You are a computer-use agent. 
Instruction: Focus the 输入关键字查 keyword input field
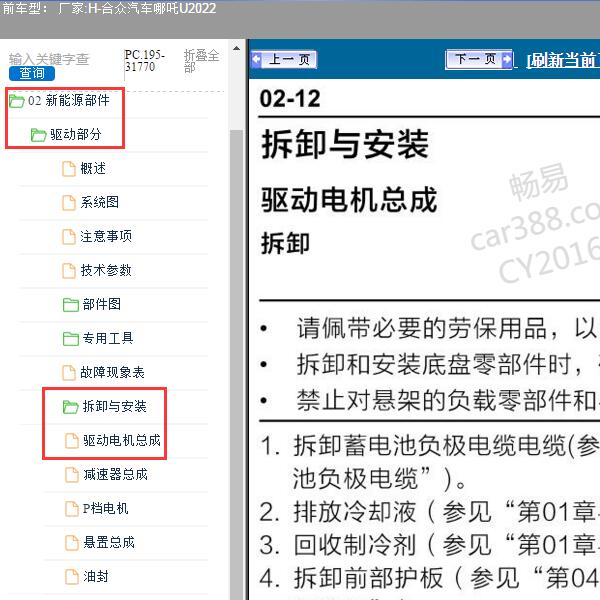point(49,59)
